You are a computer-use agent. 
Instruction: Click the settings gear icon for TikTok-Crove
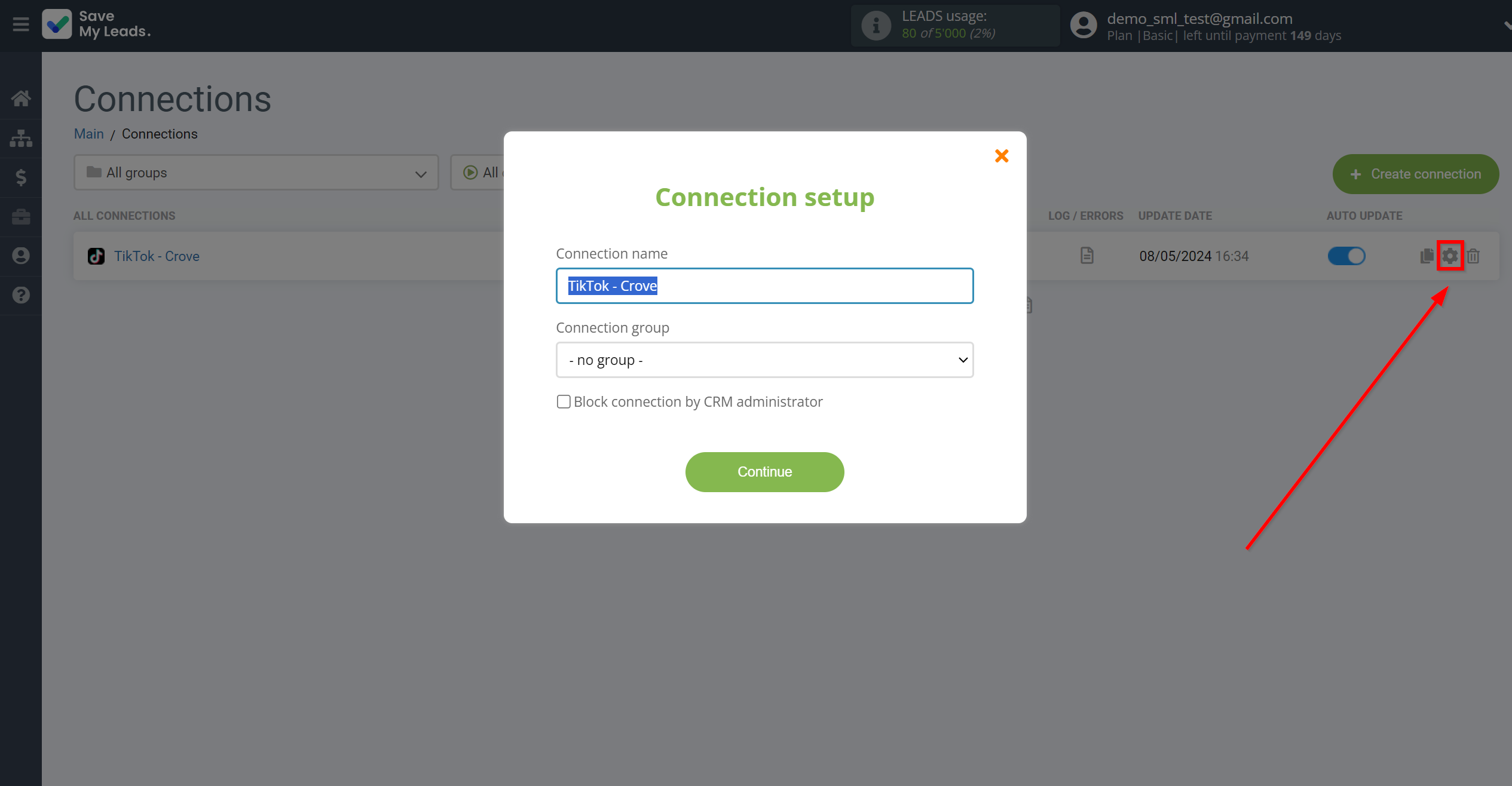point(1450,256)
